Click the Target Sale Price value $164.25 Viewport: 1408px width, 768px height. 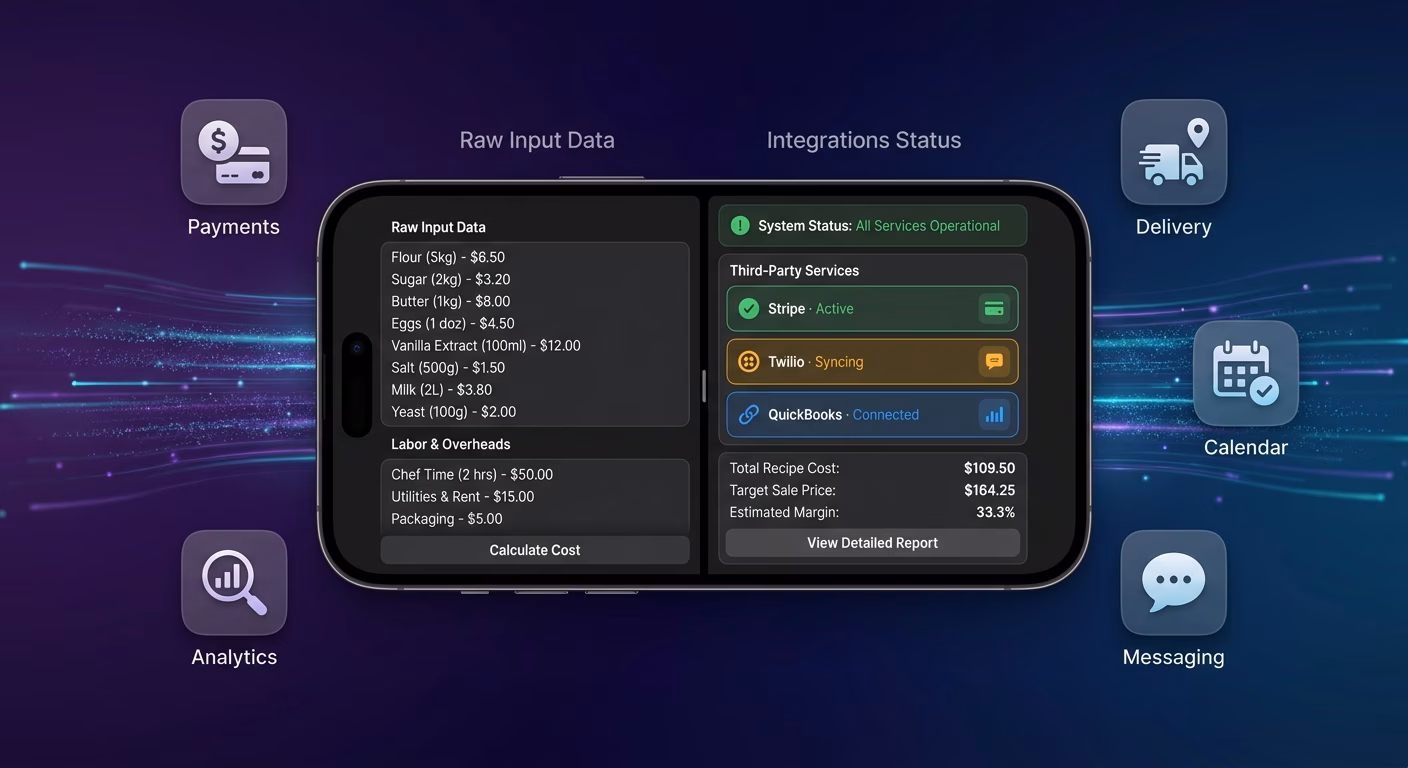point(989,490)
